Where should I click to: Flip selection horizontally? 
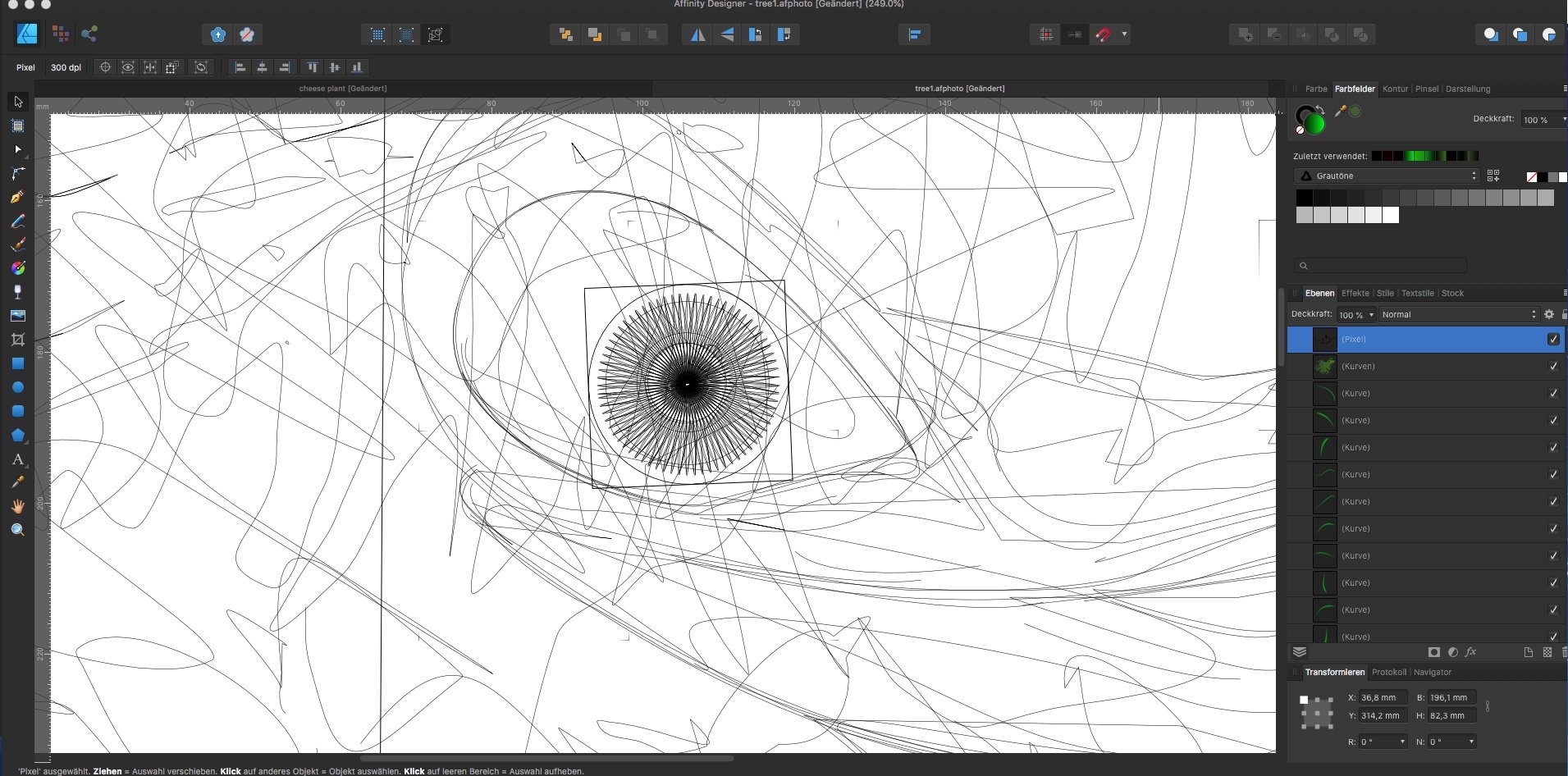point(697,34)
